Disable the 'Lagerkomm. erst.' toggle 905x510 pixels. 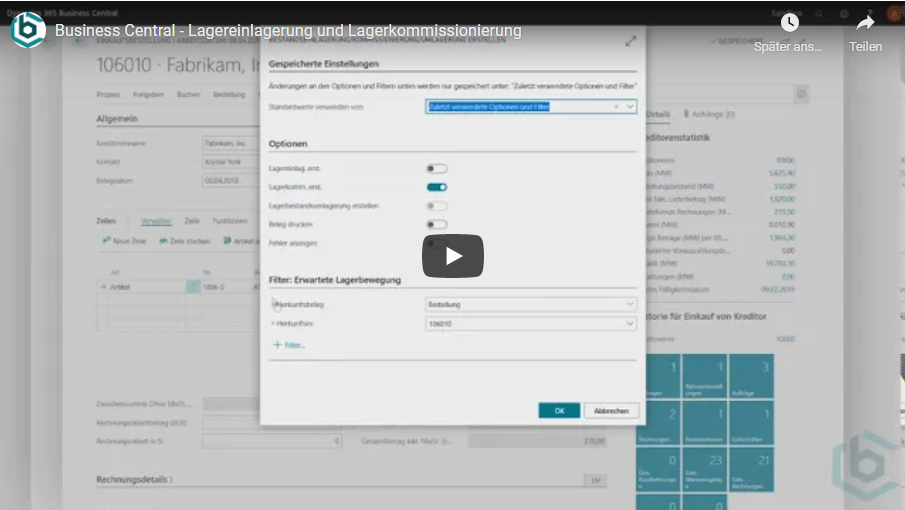pyautogui.click(x=436, y=187)
